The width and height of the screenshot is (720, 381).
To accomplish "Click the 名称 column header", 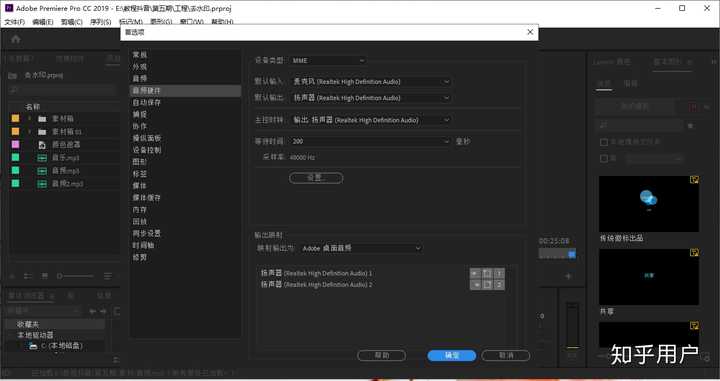I will coord(33,106).
